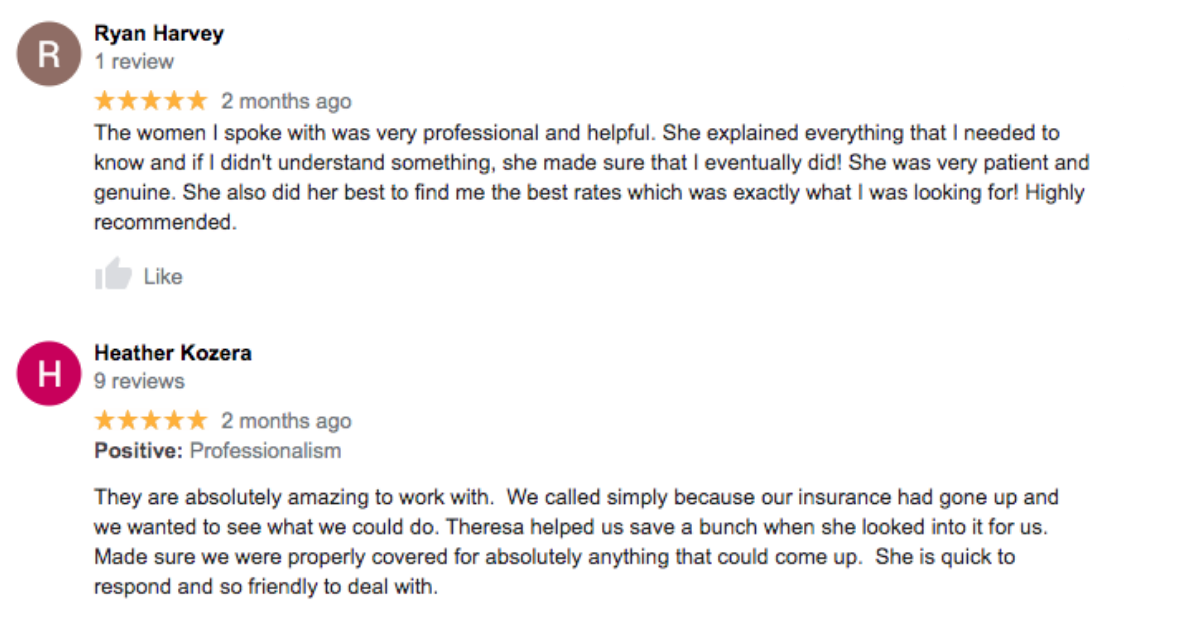Click the fifth star in Ryan Harvey's rating
Screen dimensions: 1200x630
point(197,101)
